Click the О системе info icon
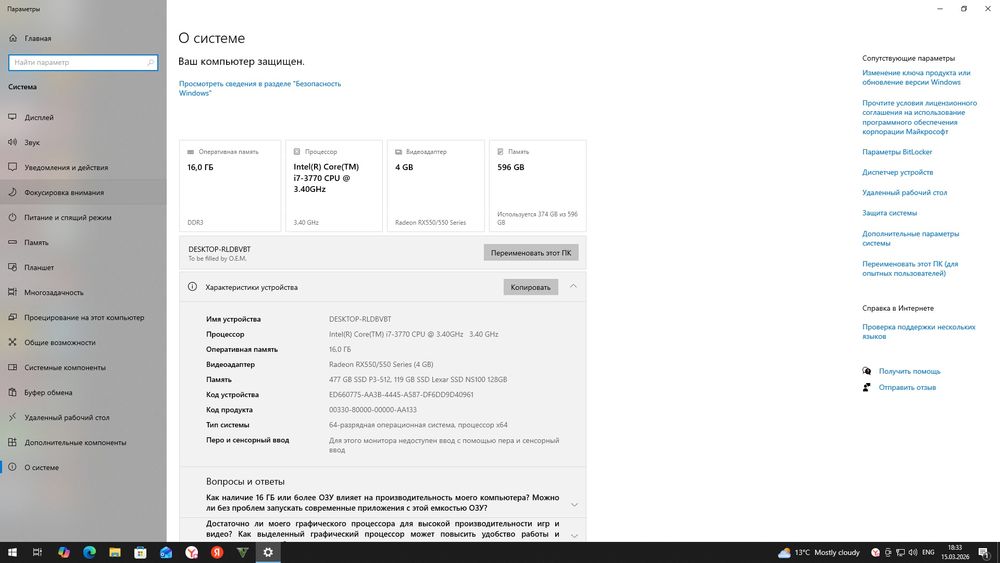 pyautogui.click(x=12, y=467)
